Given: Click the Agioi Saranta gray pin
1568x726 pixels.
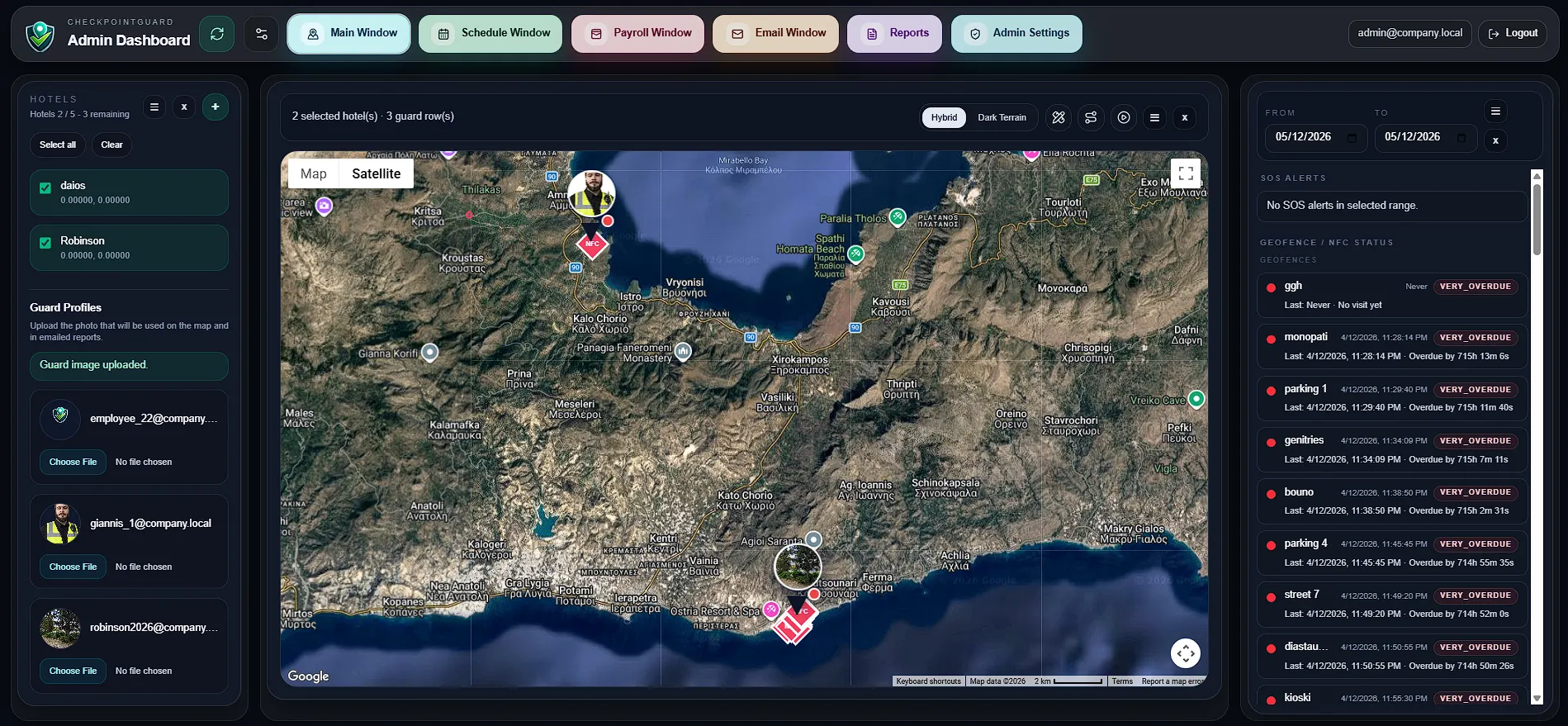Looking at the screenshot, I should tap(813, 539).
